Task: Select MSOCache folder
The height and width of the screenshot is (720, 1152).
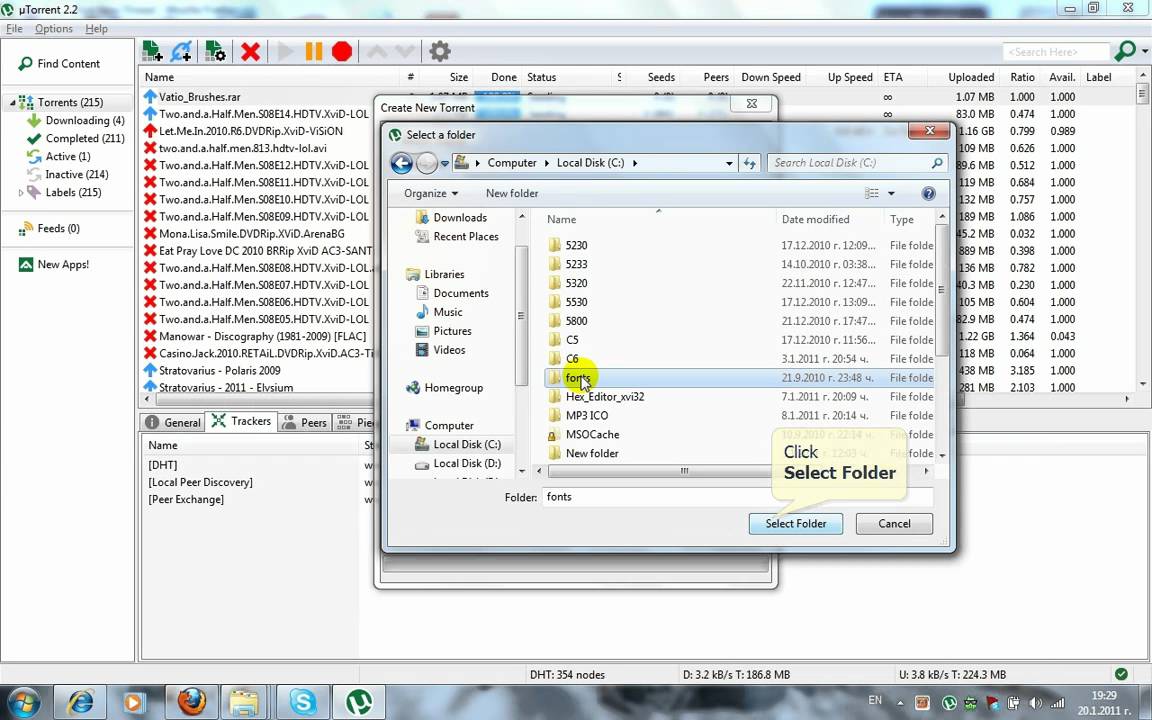Action: pos(739,435)
